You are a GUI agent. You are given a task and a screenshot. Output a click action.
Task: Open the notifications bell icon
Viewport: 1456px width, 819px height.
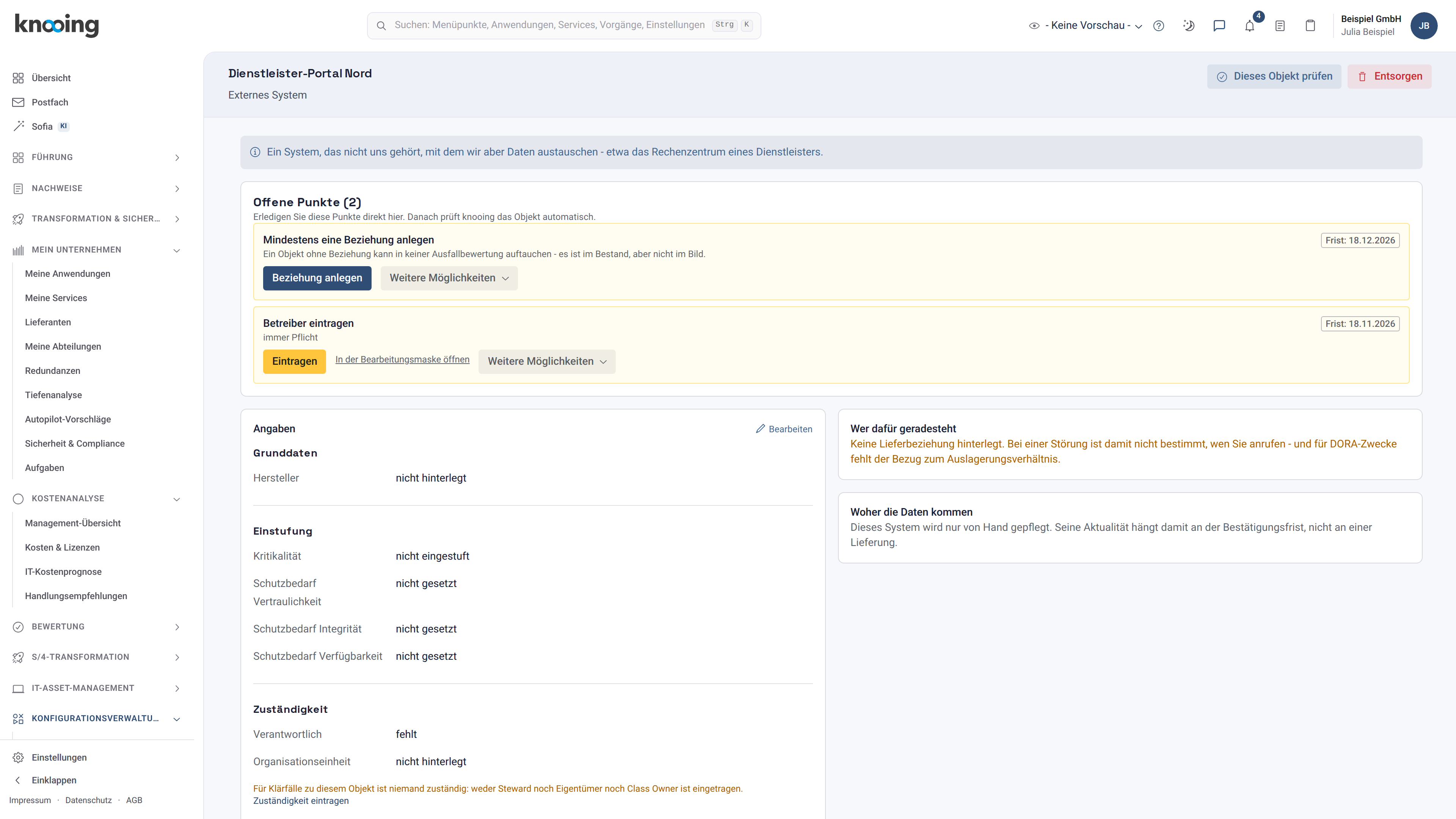pyautogui.click(x=1250, y=26)
